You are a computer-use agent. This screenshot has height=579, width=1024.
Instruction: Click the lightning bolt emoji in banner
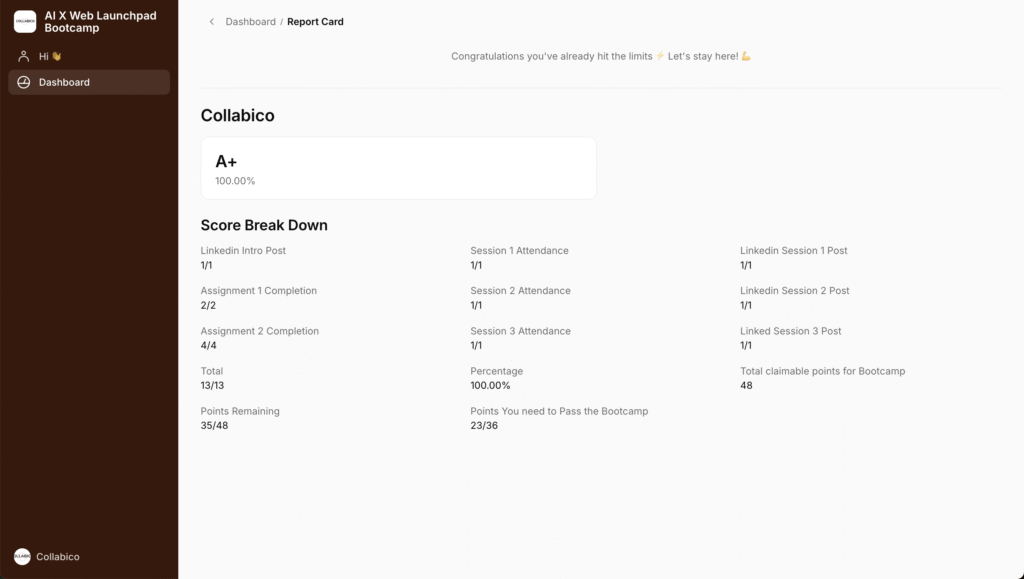tap(660, 56)
